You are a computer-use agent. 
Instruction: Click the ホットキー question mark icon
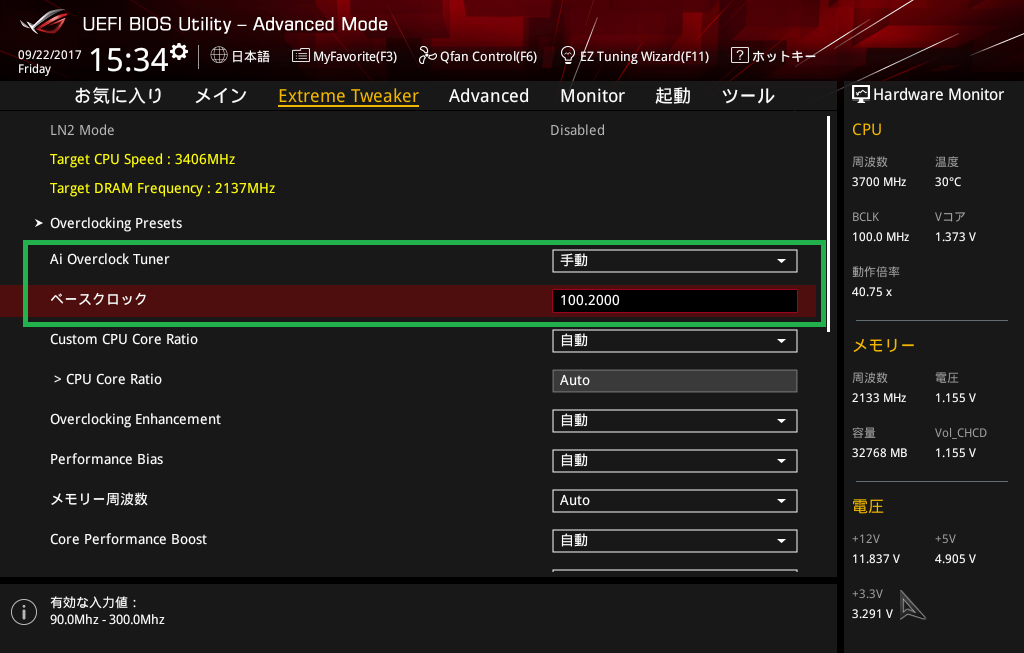[x=739, y=55]
